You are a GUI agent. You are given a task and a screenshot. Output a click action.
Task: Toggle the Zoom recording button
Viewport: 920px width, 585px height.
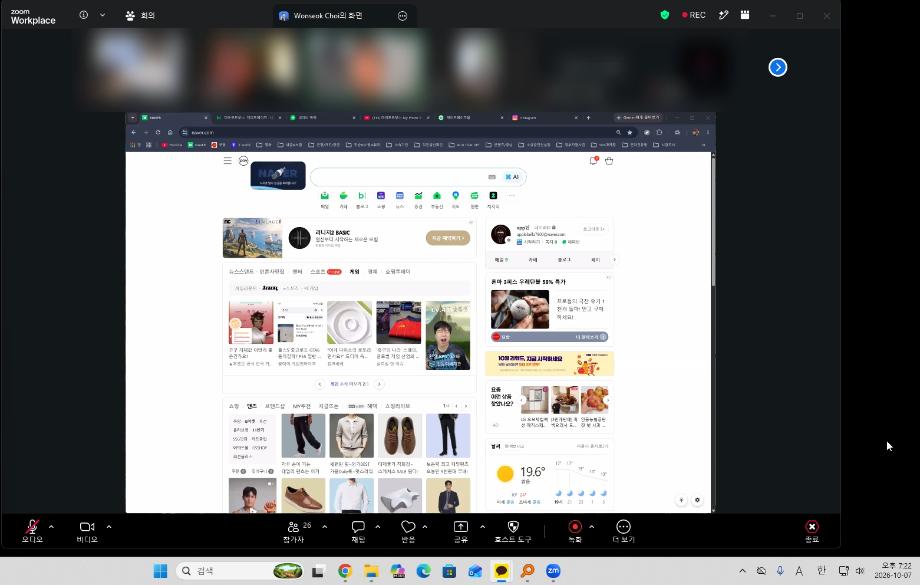pos(575,530)
